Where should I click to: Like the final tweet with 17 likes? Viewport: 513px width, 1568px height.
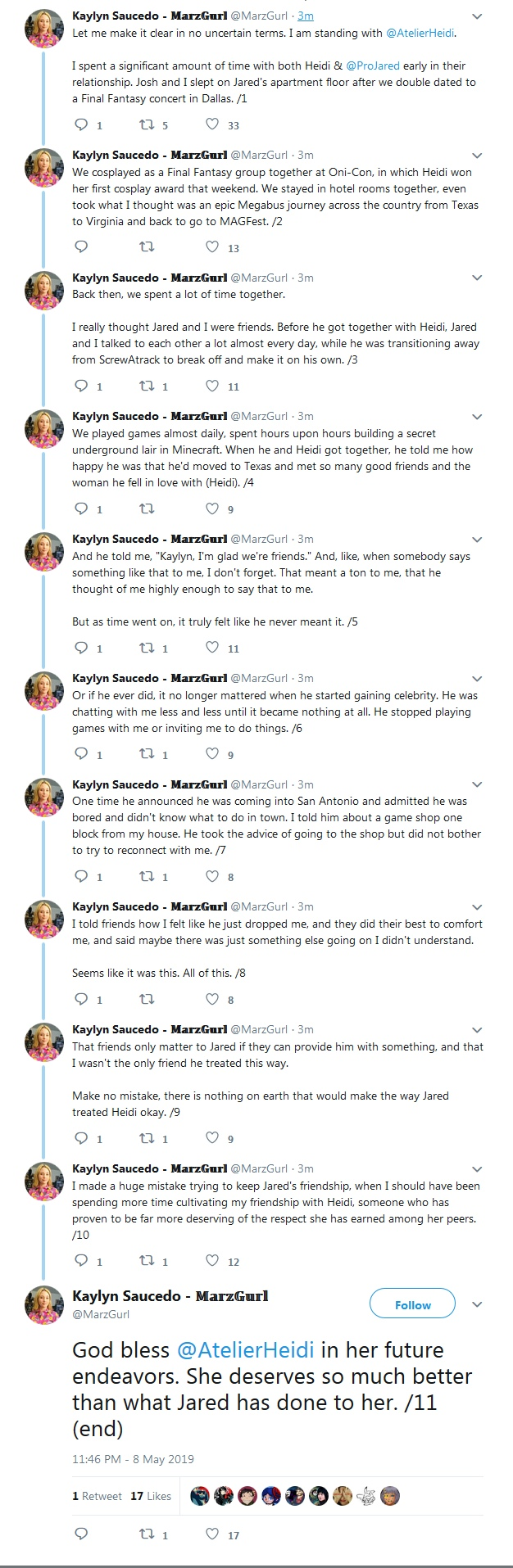click(212, 1534)
